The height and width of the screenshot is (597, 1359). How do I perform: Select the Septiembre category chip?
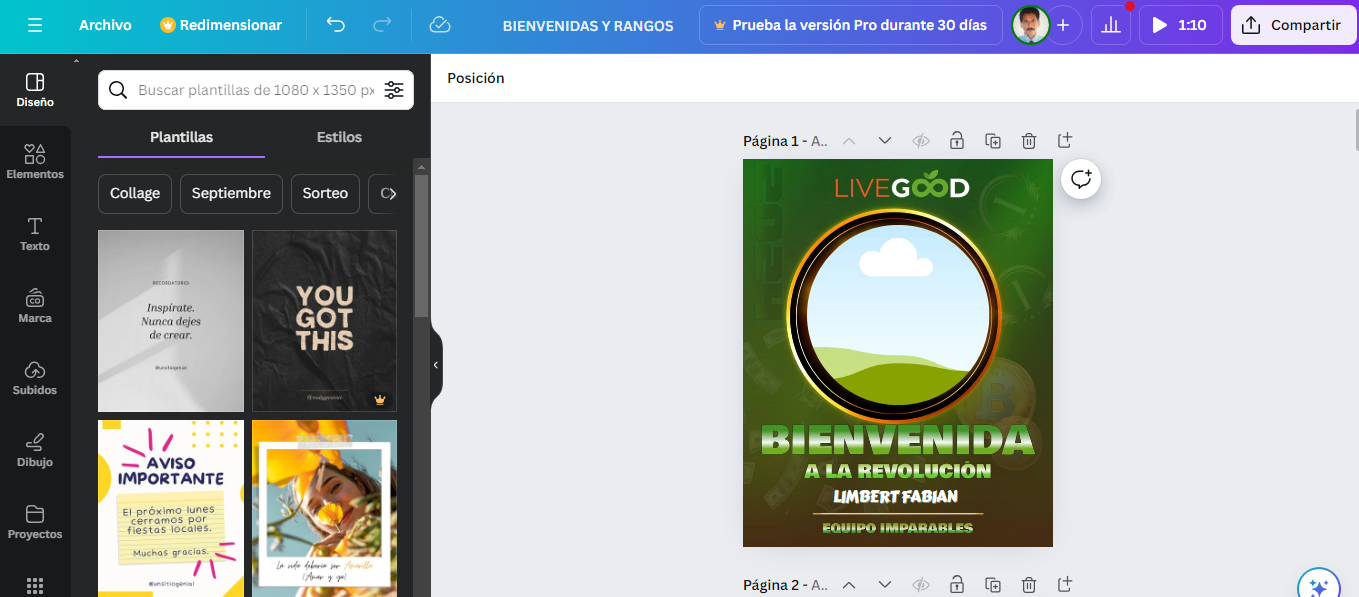click(x=231, y=194)
